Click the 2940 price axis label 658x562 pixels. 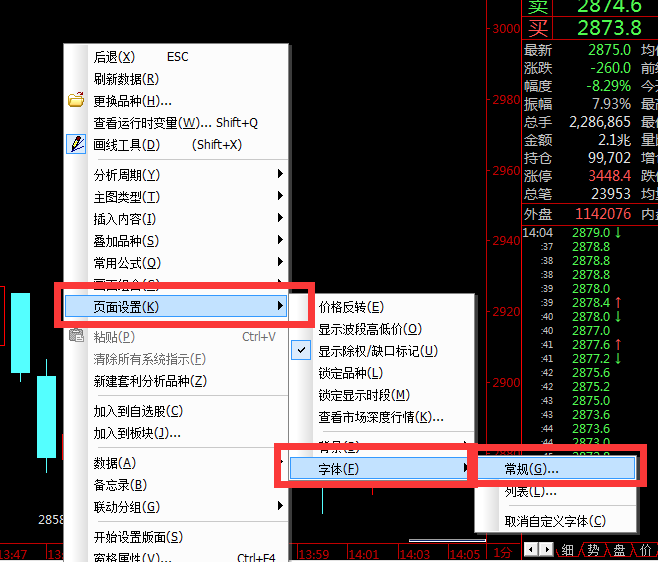[506, 240]
